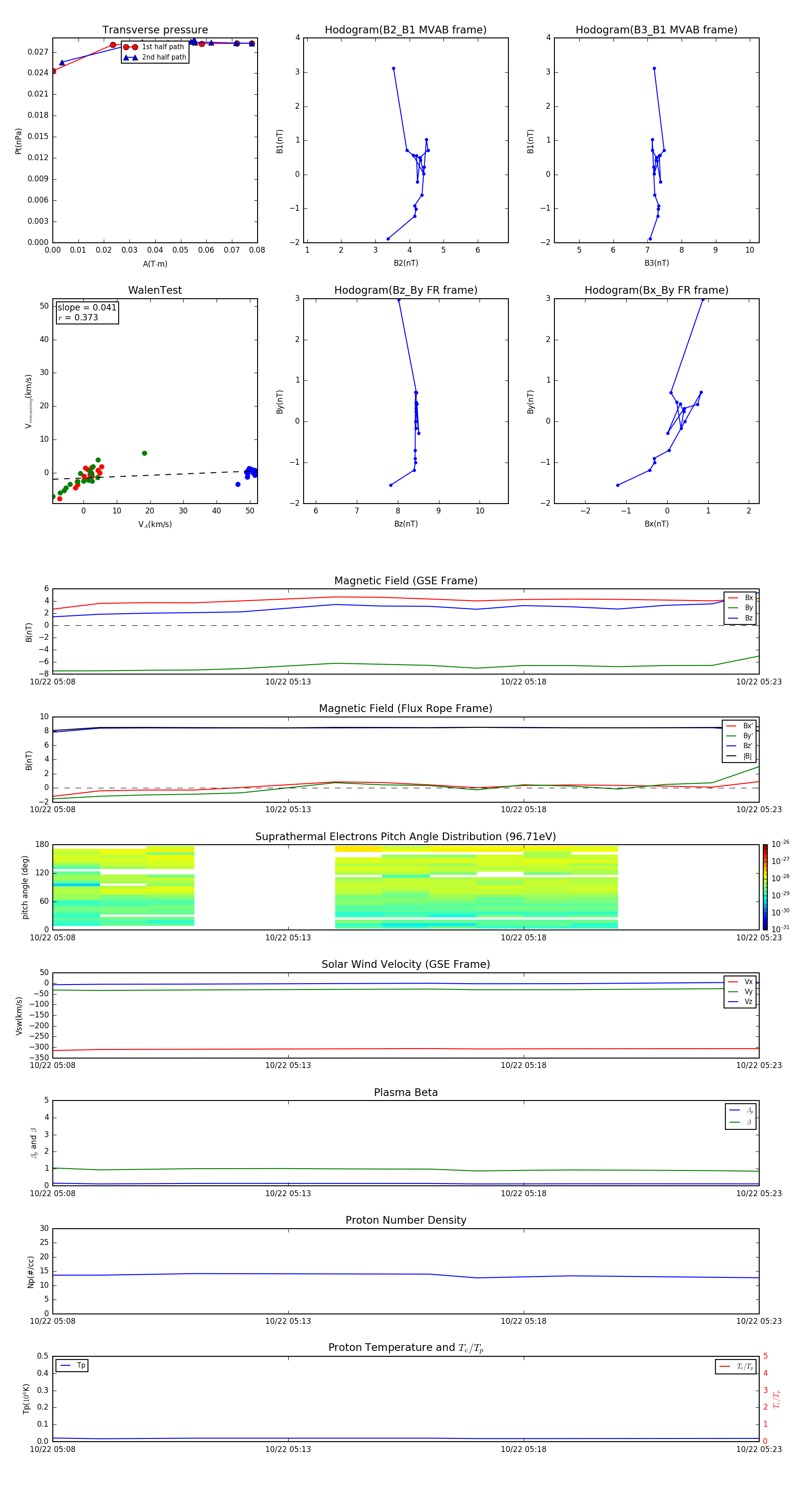This screenshot has height=1489, width=812.
Task: Click the 'slope = 0.041' annotation
Action: (x=87, y=308)
